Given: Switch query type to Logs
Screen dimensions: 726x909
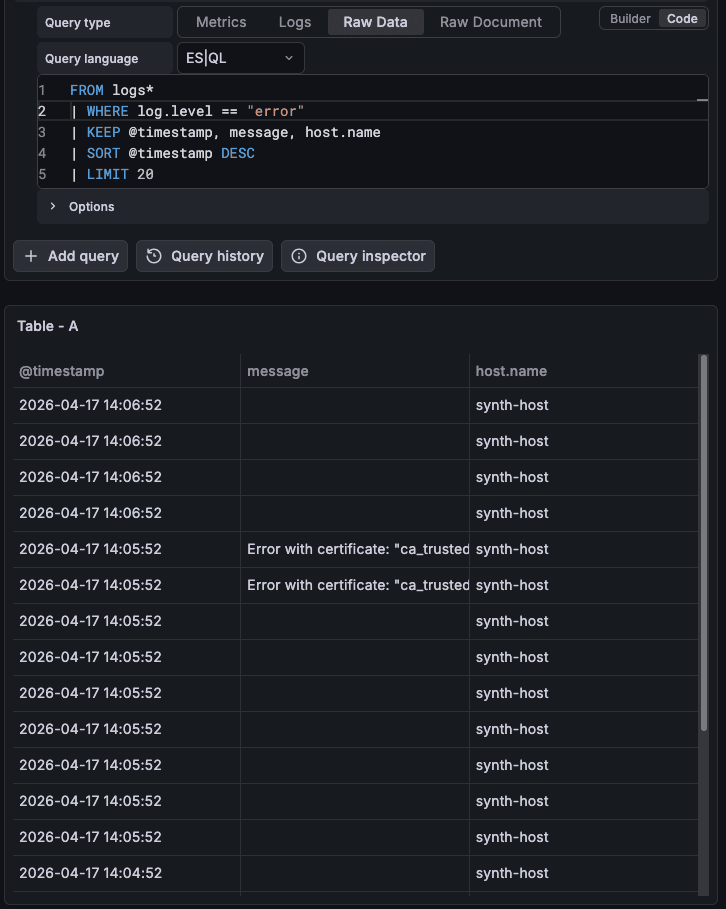Looking at the screenshot, I should [295, 22].
